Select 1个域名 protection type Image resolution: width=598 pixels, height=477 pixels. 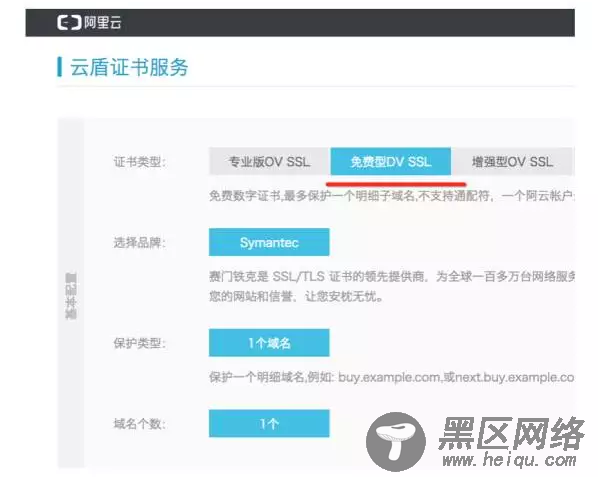coord(269,343)
